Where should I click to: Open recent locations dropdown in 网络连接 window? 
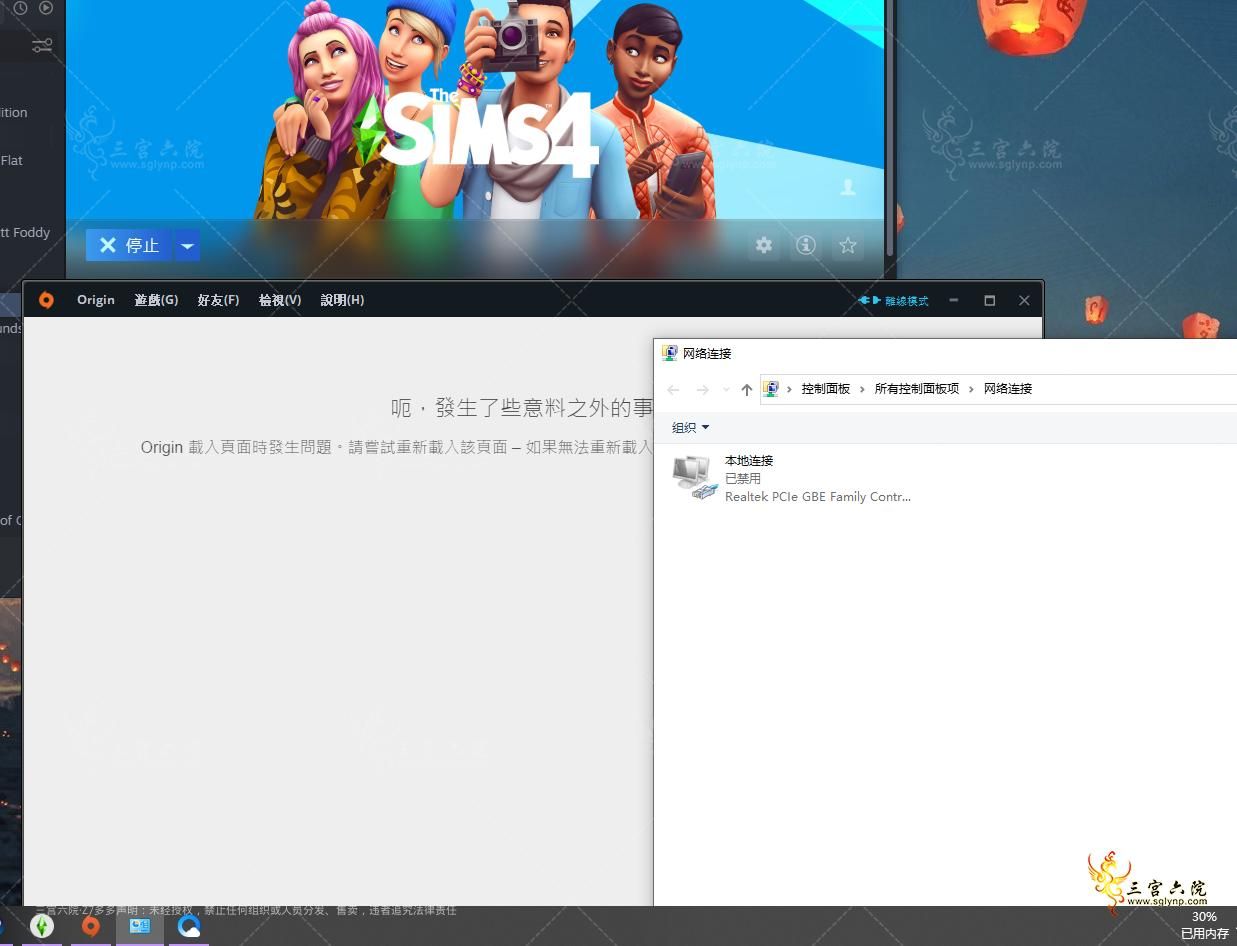pos(726,390)
